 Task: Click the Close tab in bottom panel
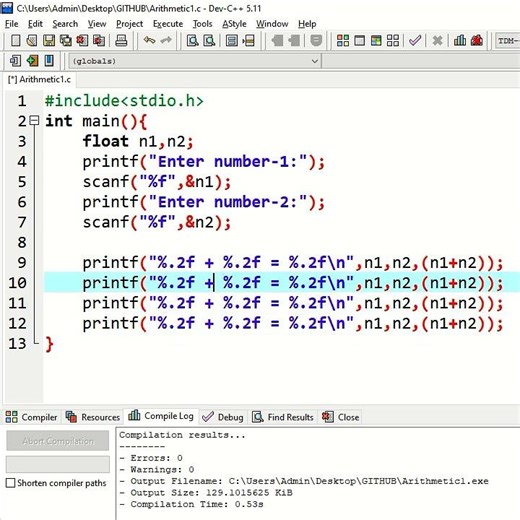point(340,417)
